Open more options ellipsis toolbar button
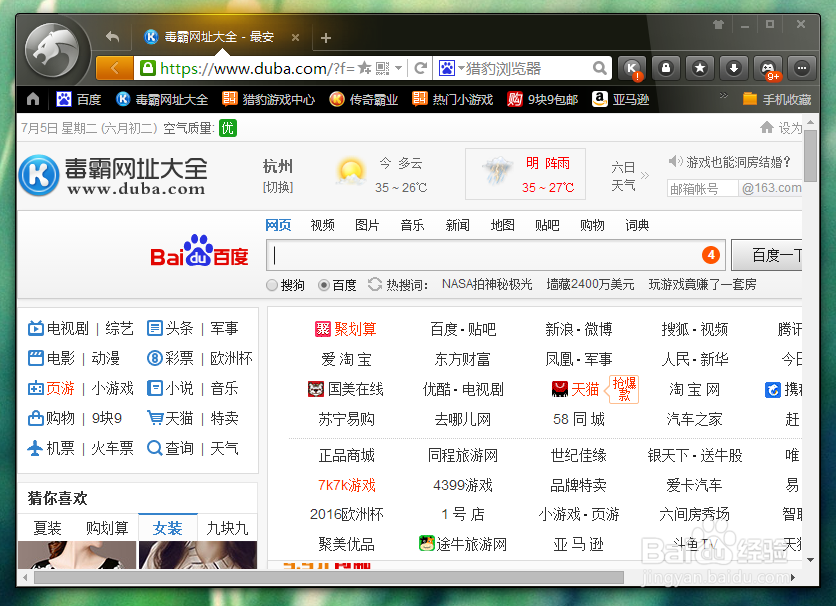This screenshot has width=836, height=606. coord(802,68)
